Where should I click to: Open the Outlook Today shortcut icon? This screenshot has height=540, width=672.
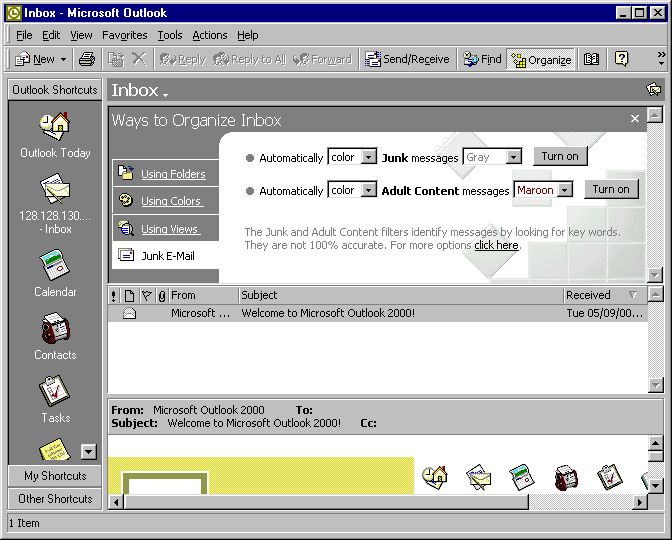(x=55, y=126)
